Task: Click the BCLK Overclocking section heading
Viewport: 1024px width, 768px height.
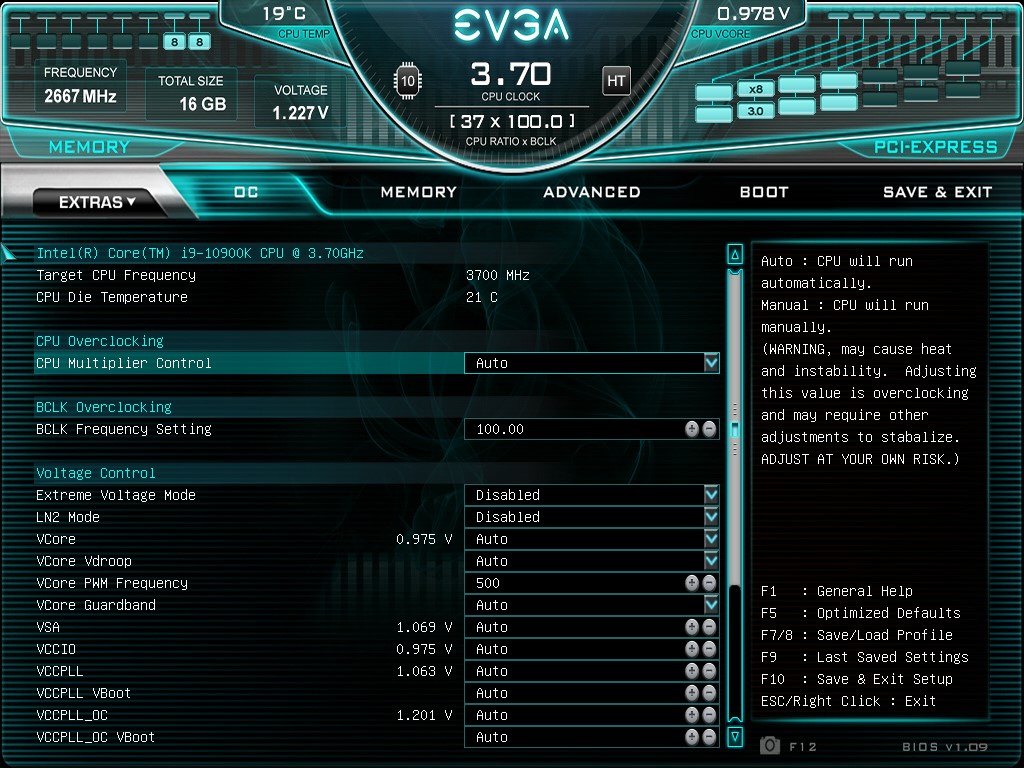Action: (104, 407)
